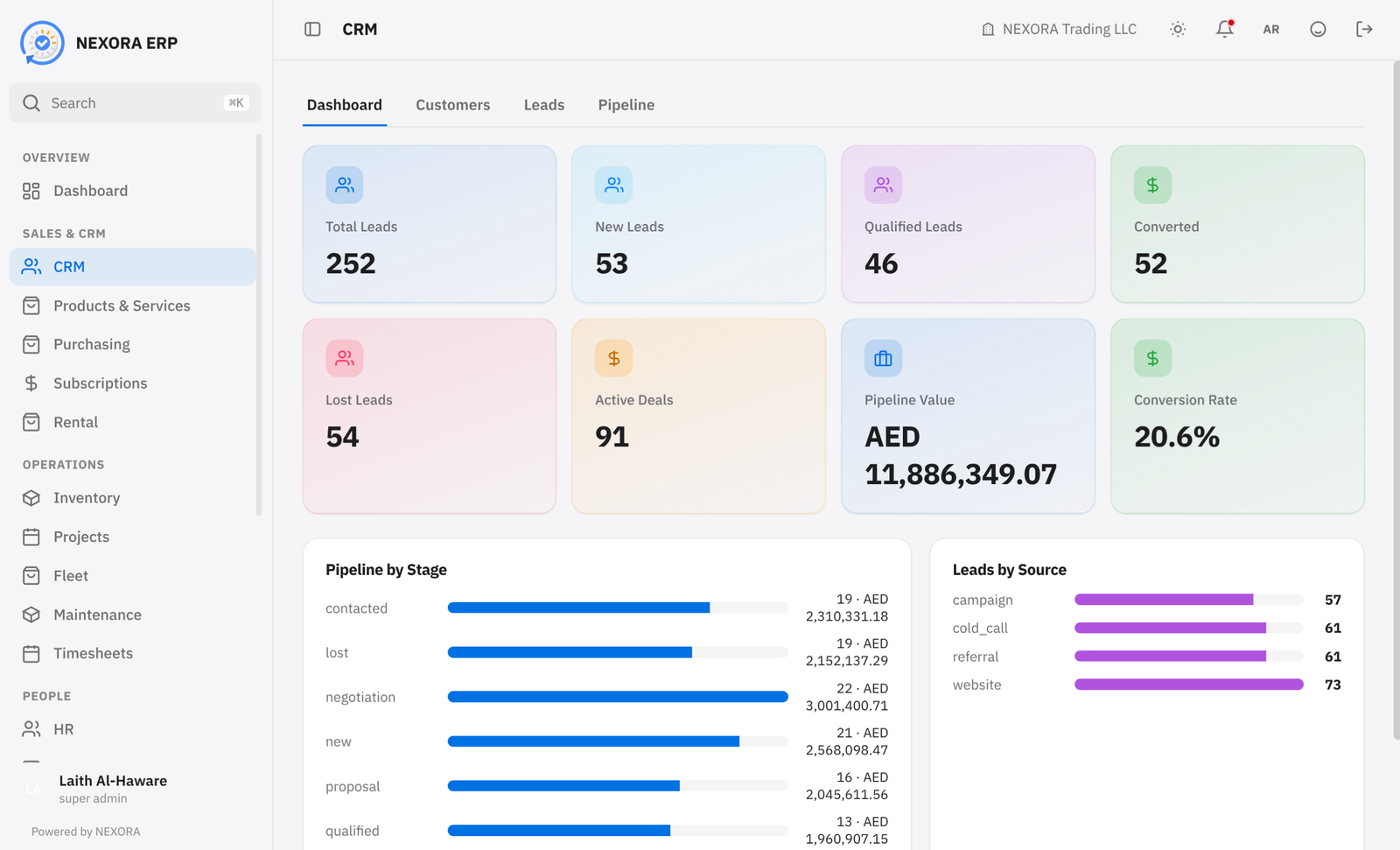The height and width of the screenshot is (850, 1400).
Task: Click the smiley feedback icon
Action: [1318, 29]
